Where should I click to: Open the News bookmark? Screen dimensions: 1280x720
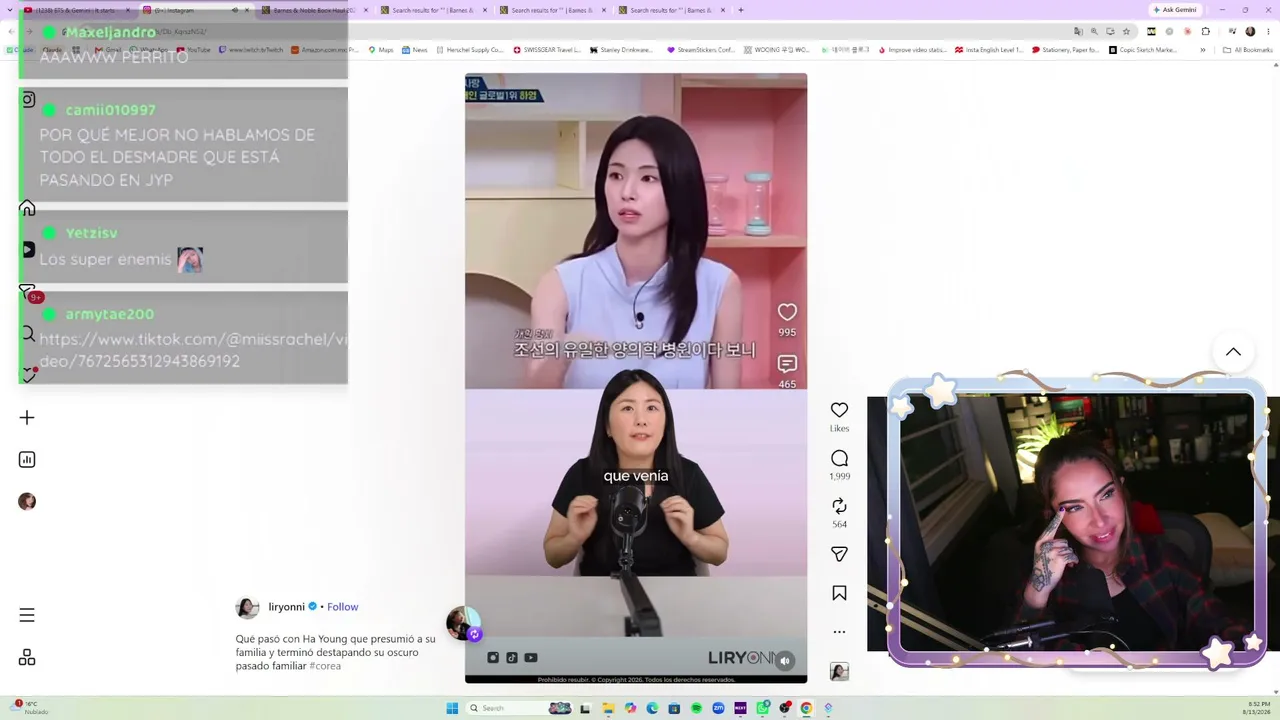(415, 50)
